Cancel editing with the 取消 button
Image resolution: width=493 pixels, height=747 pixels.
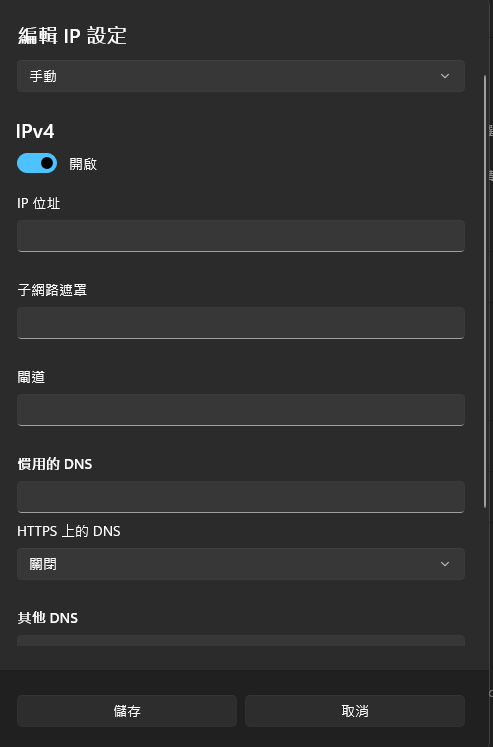[354, 711]
